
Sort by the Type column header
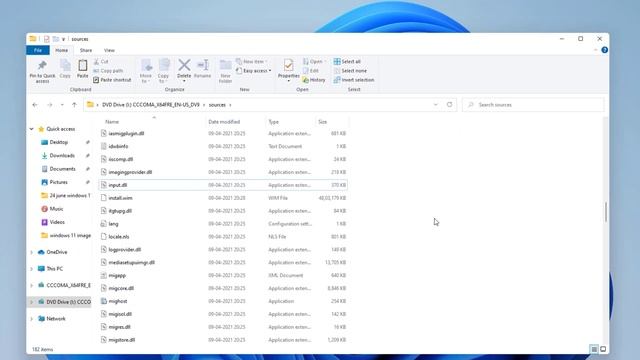pos(273,122)
